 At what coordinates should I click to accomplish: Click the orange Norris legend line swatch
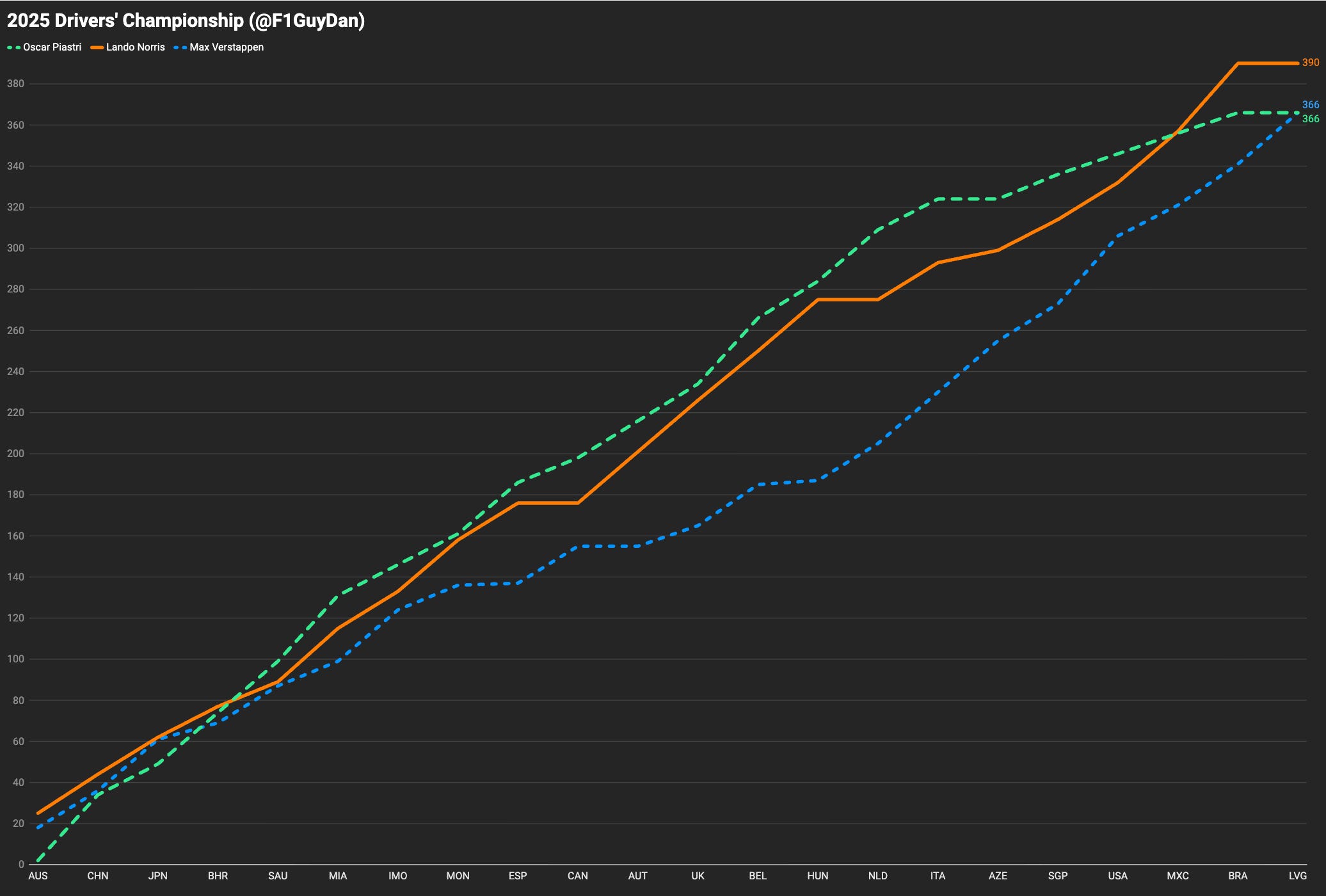97,47
